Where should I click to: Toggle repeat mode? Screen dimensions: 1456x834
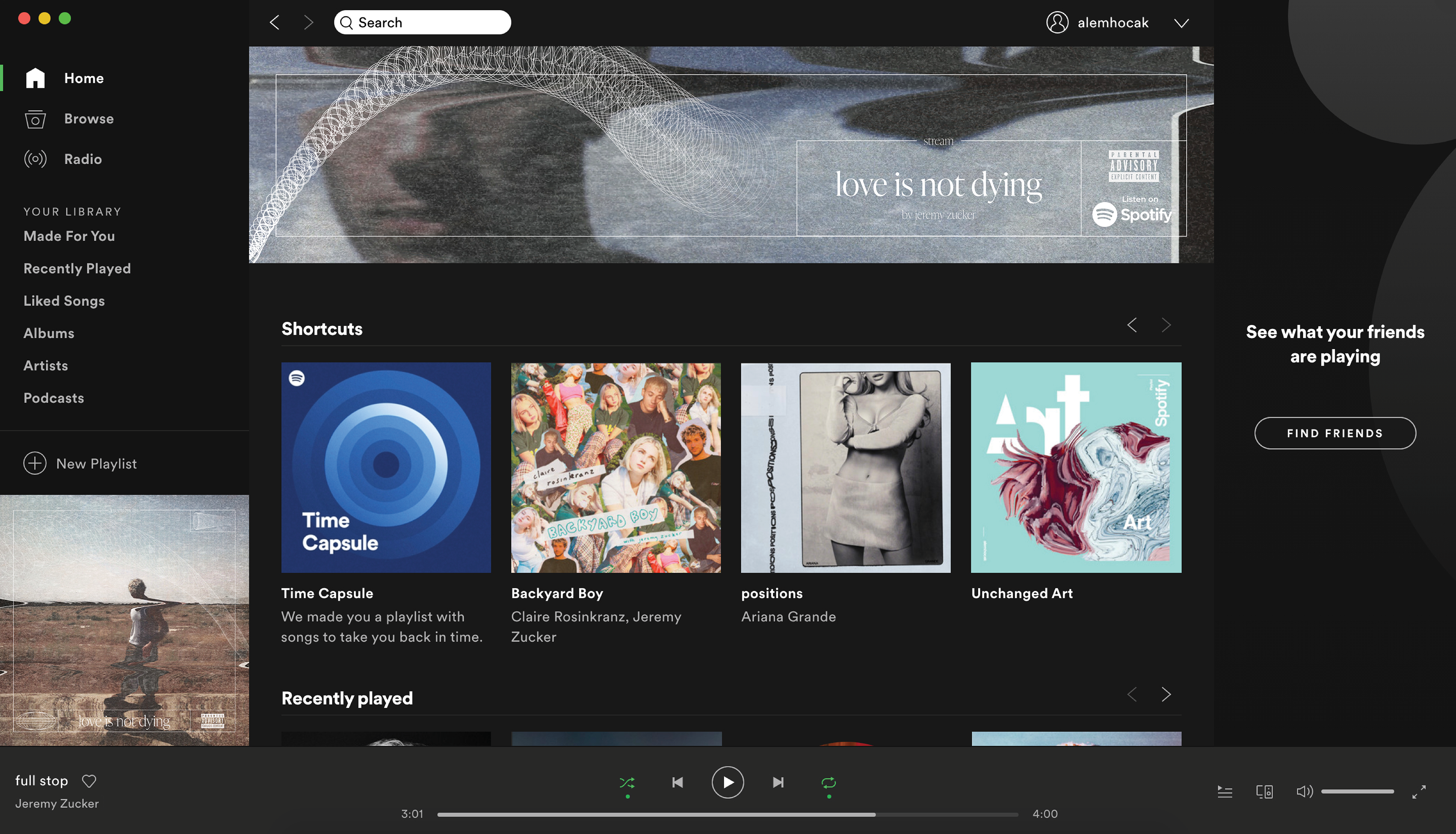[829, 782]
